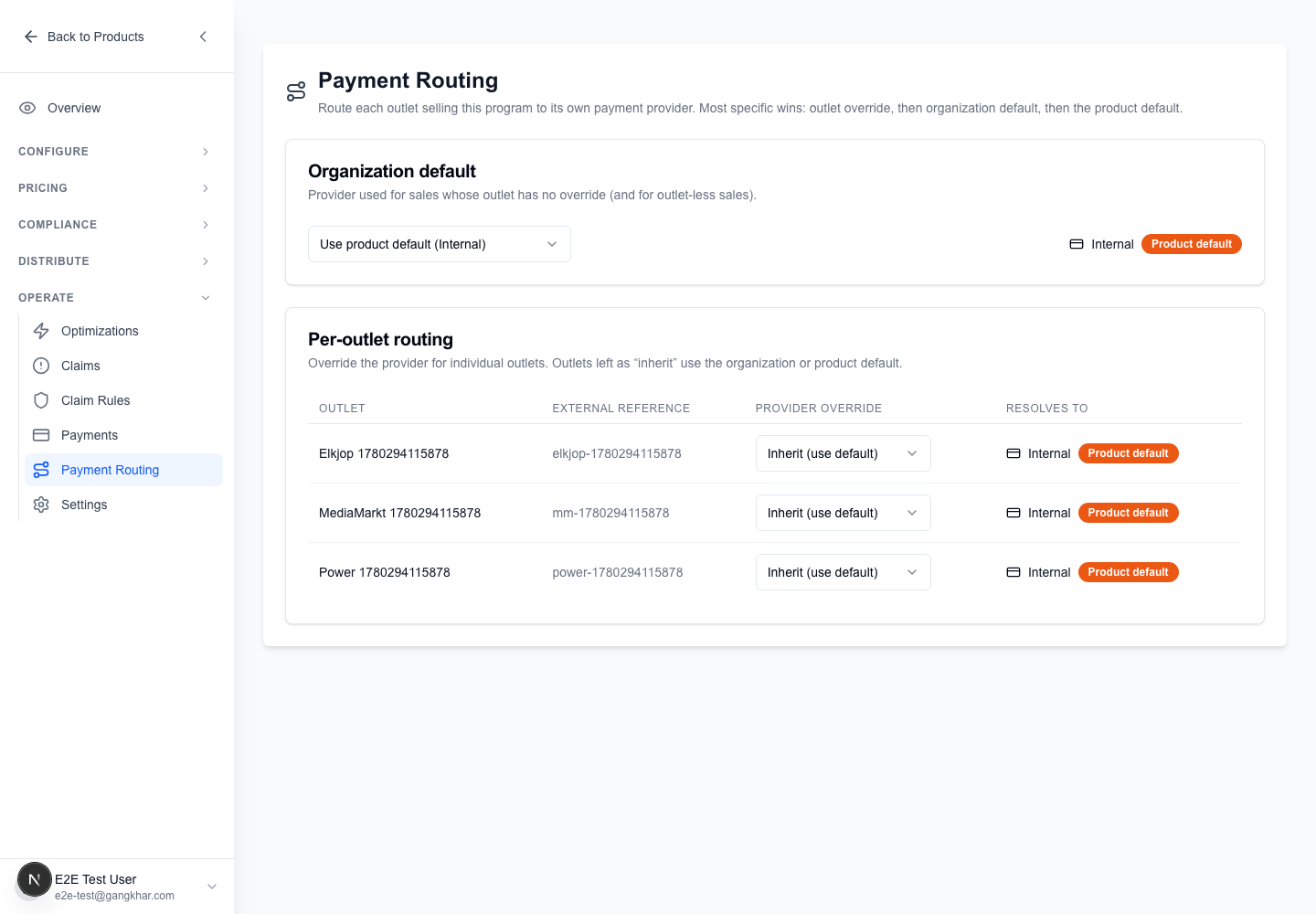The image size is (1316, 914).
Task: Click the Internal label in Organization default
Action: 1112,244
